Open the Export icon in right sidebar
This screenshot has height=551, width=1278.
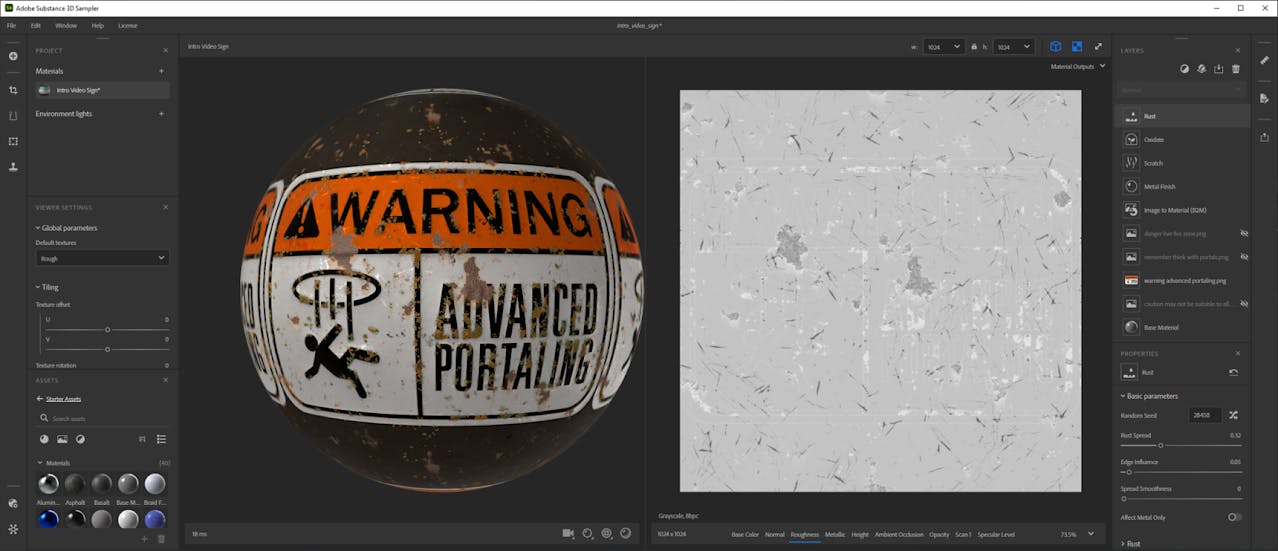[x=1265, y=137]
